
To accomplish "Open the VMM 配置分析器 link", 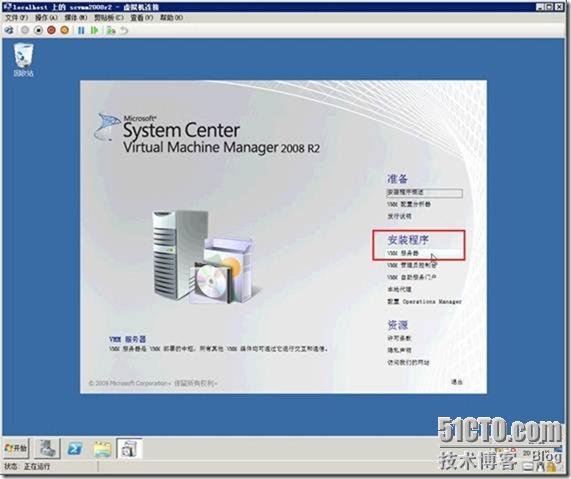I will [x=409, y=204].
